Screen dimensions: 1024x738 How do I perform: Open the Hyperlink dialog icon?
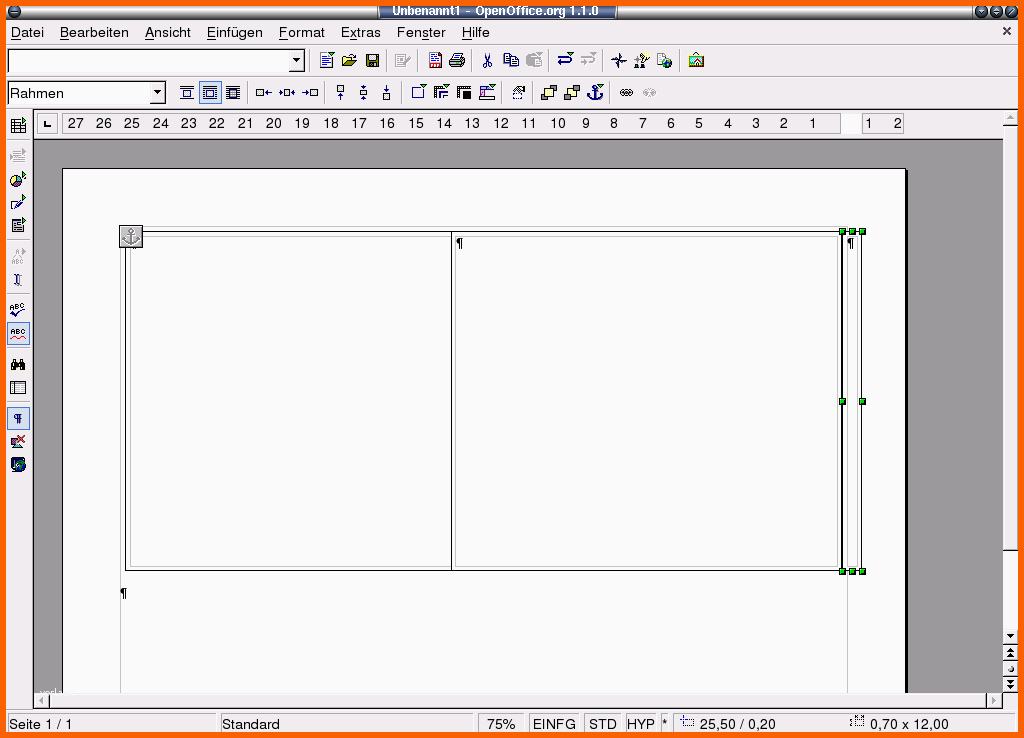click(664, 61)
